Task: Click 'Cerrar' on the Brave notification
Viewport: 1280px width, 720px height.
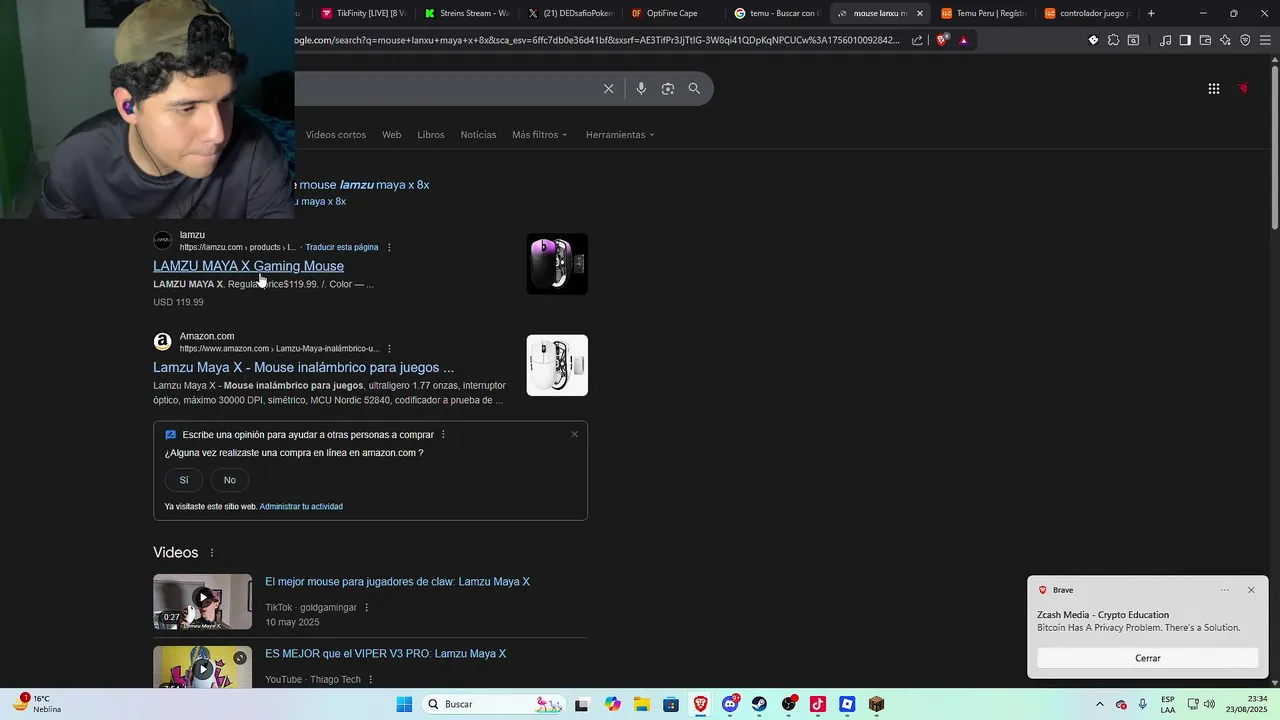Action: pyautogui.click(x=1148, y=658)
